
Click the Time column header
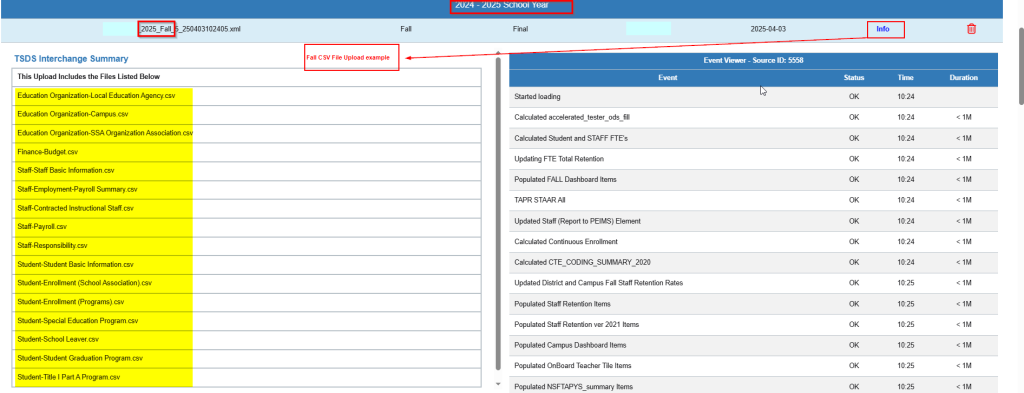click(905, 78)
